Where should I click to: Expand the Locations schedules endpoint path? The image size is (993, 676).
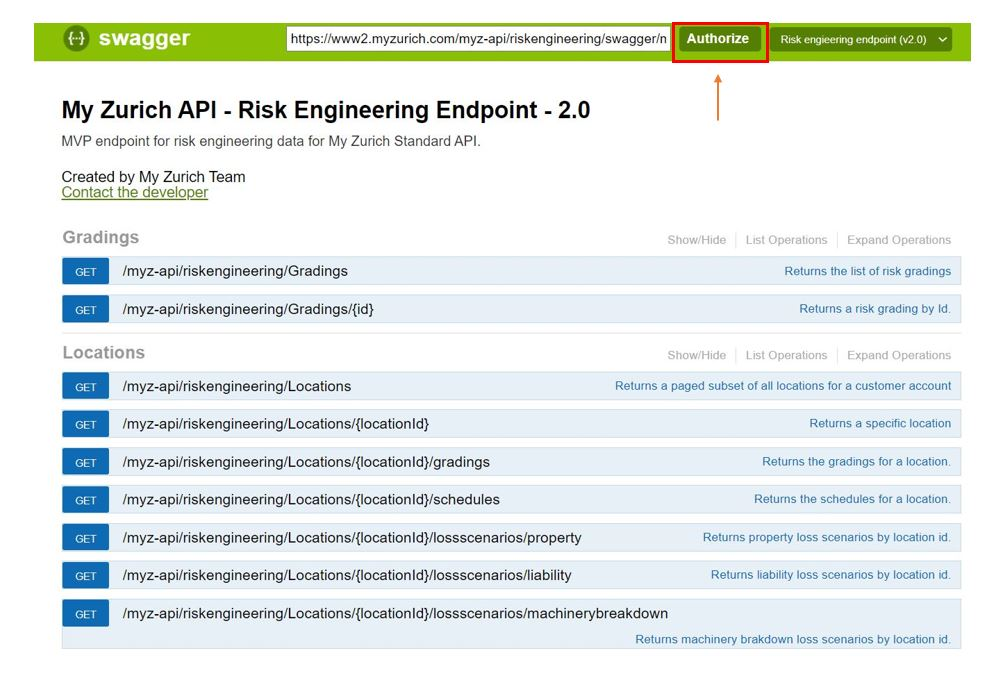(311, 499)
